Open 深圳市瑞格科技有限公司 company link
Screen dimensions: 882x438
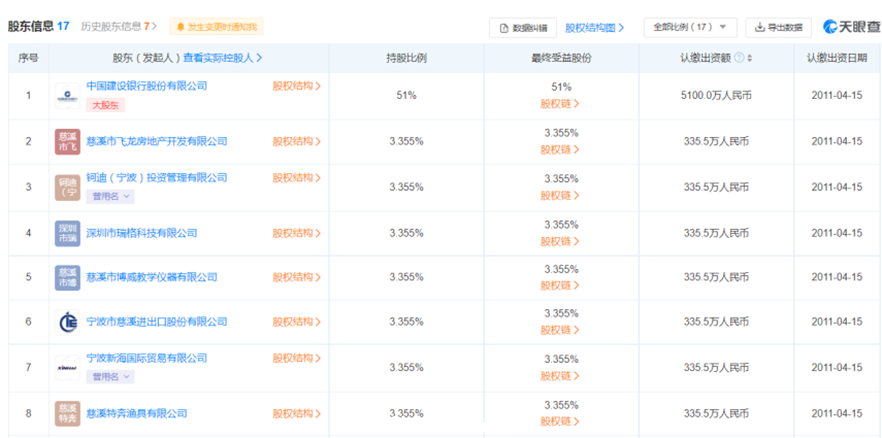[142, 233]
